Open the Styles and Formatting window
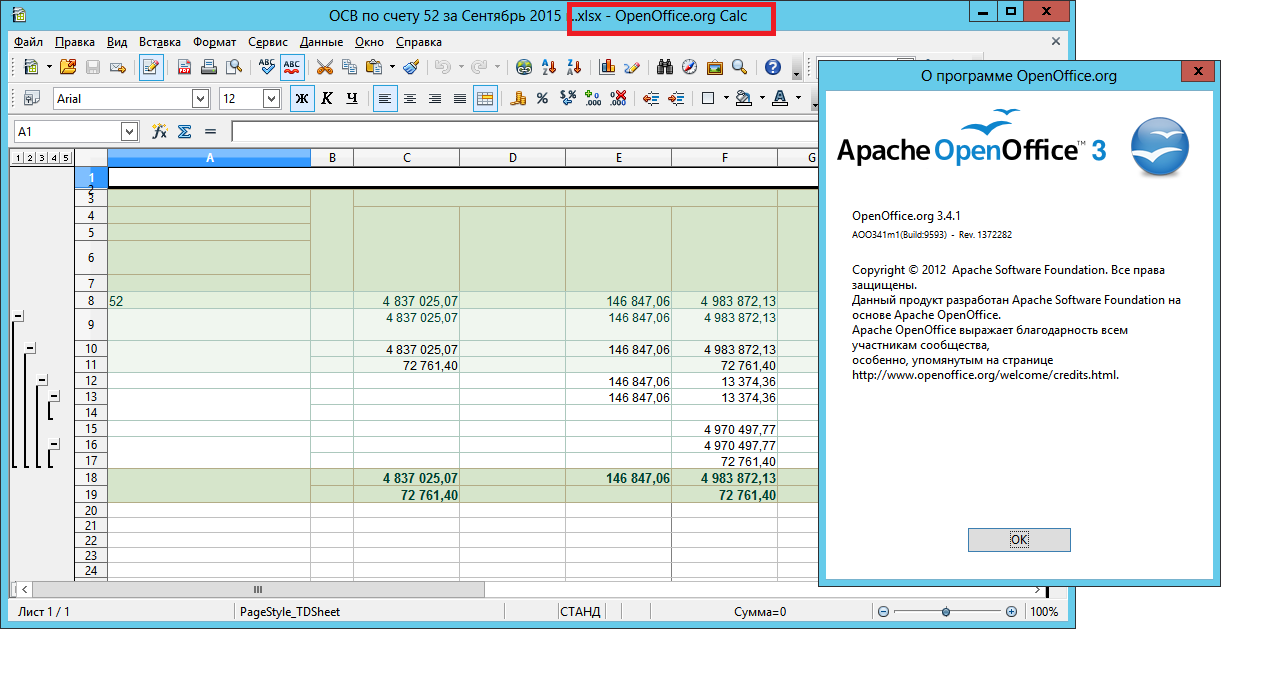The image size is (1278, 676). (x=31, y=98)
